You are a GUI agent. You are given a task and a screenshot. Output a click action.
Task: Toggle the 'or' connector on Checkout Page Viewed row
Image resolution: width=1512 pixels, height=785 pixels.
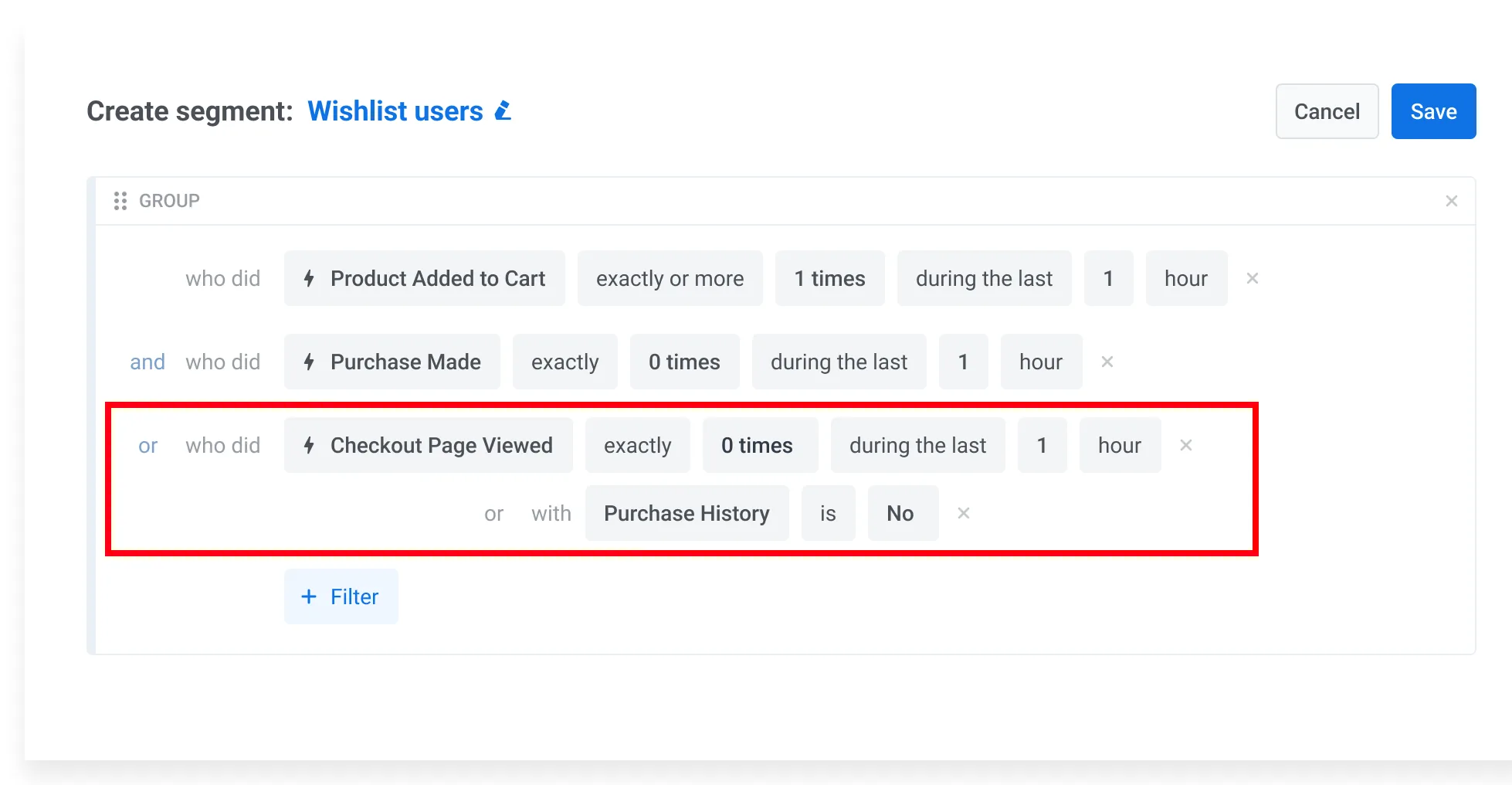147,445
